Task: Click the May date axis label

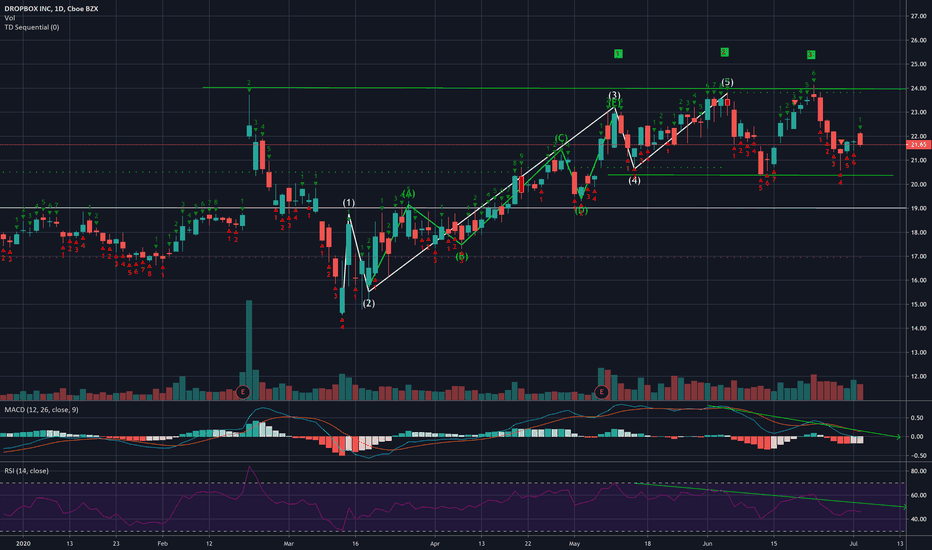Action: point(574,543)
